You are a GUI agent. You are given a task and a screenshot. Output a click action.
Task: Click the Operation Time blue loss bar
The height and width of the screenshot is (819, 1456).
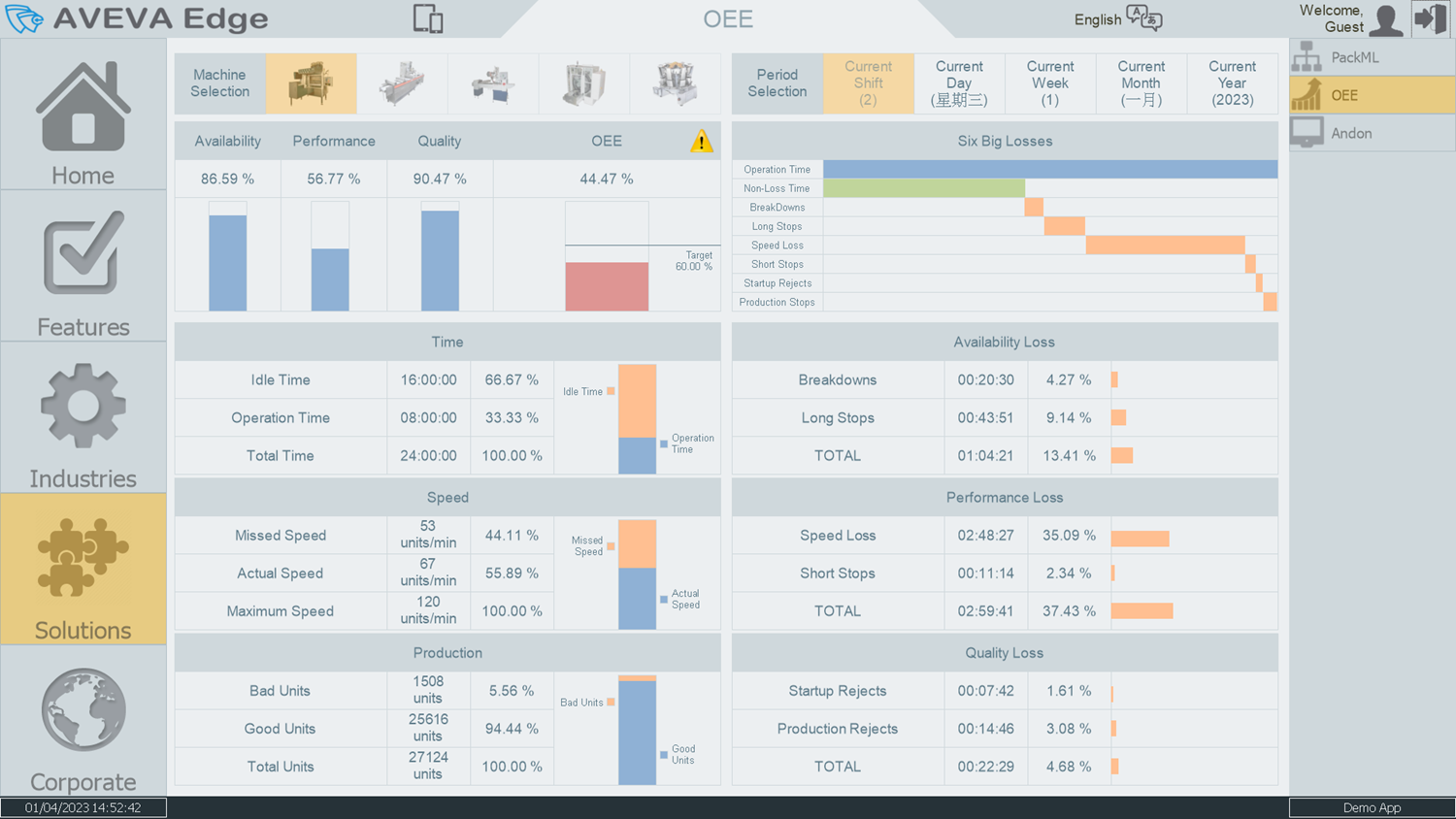1050,169
